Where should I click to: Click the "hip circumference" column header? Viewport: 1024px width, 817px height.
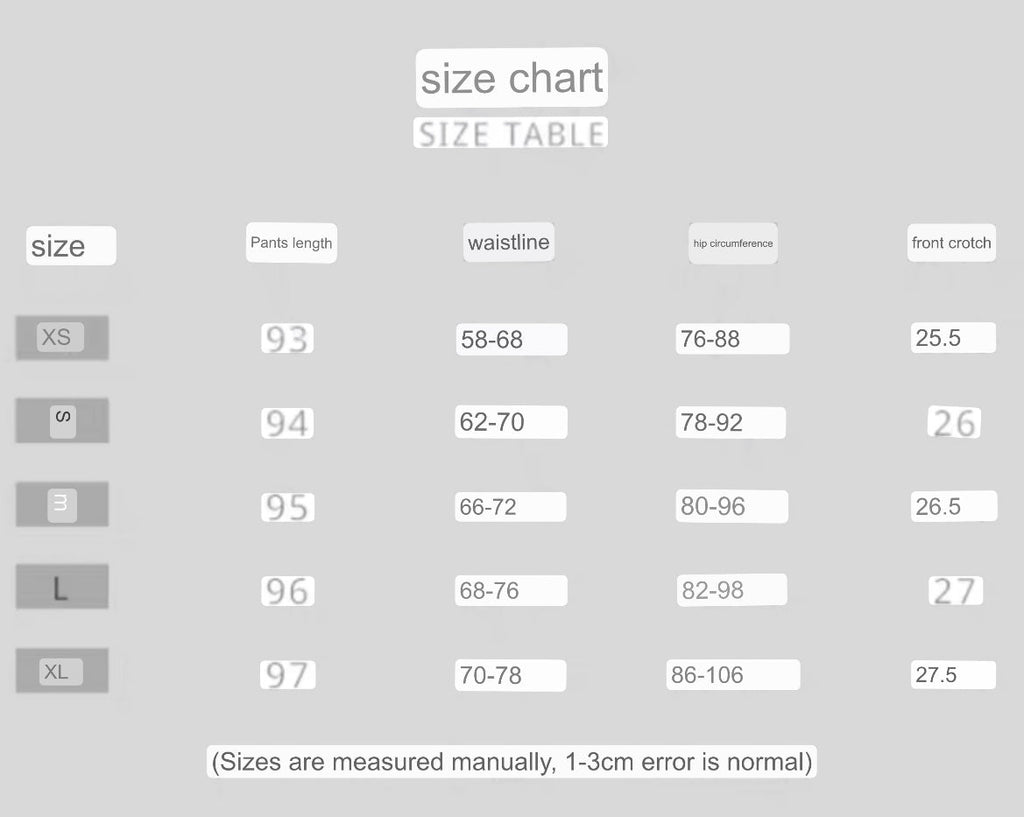point(733,243)
